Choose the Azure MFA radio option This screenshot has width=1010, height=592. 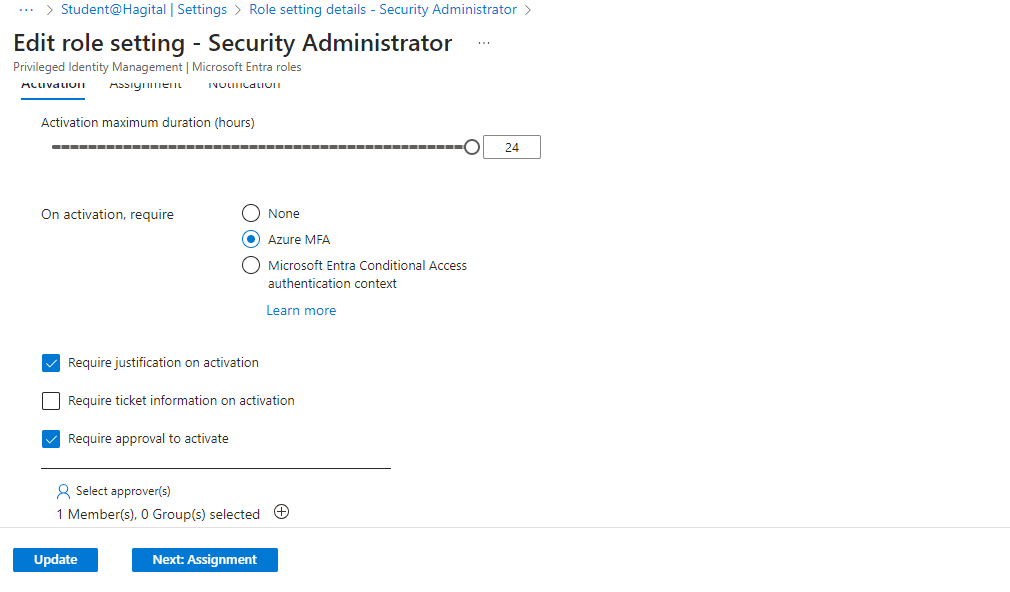(252, 239)
